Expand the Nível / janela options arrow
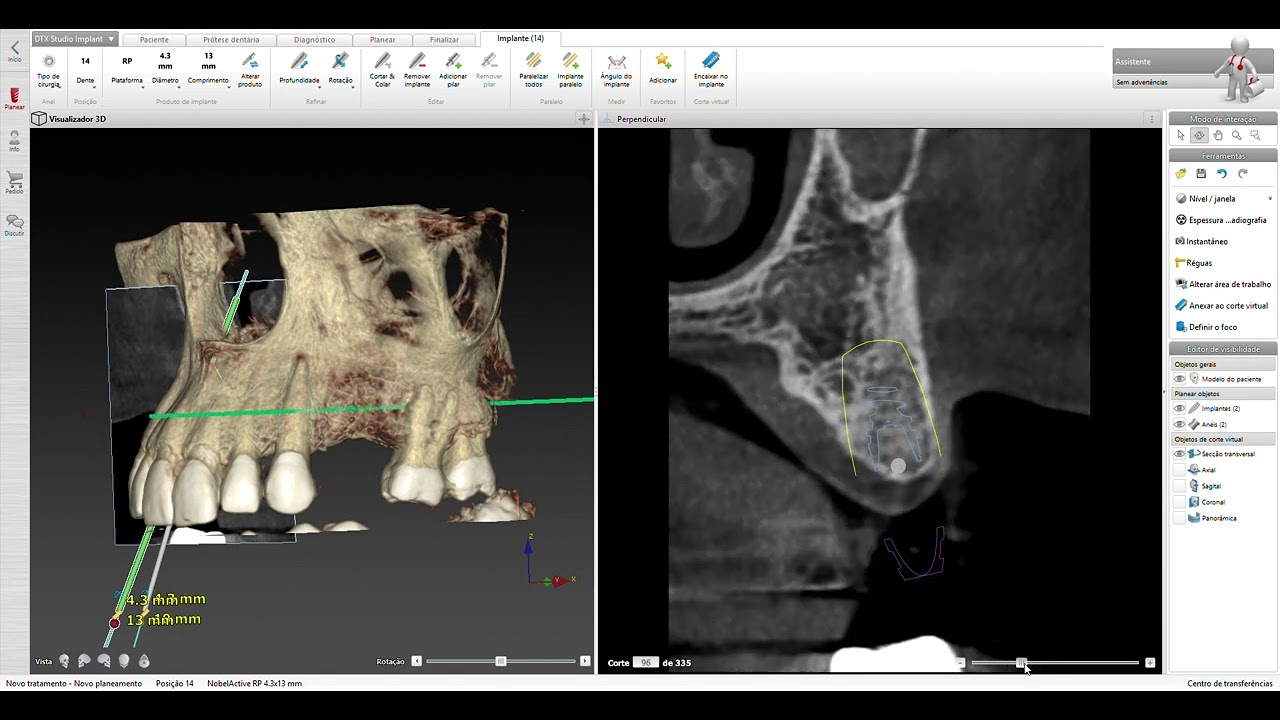 click(x=1270, y=199)
